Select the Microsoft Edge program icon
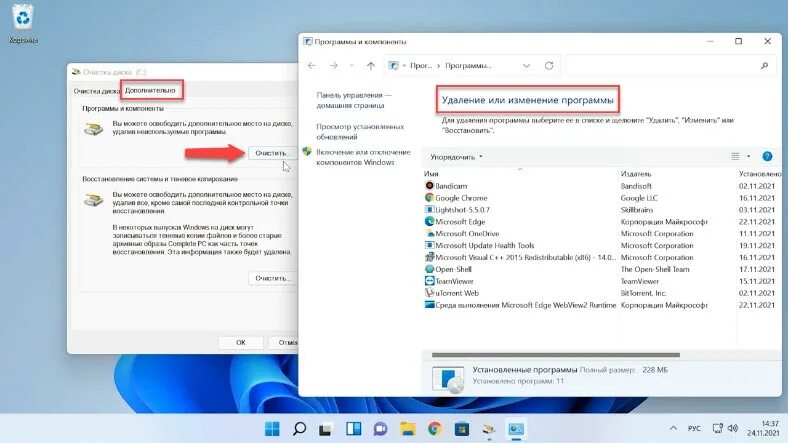The height and width of the screenshot is (443, 788). [429, 221]
